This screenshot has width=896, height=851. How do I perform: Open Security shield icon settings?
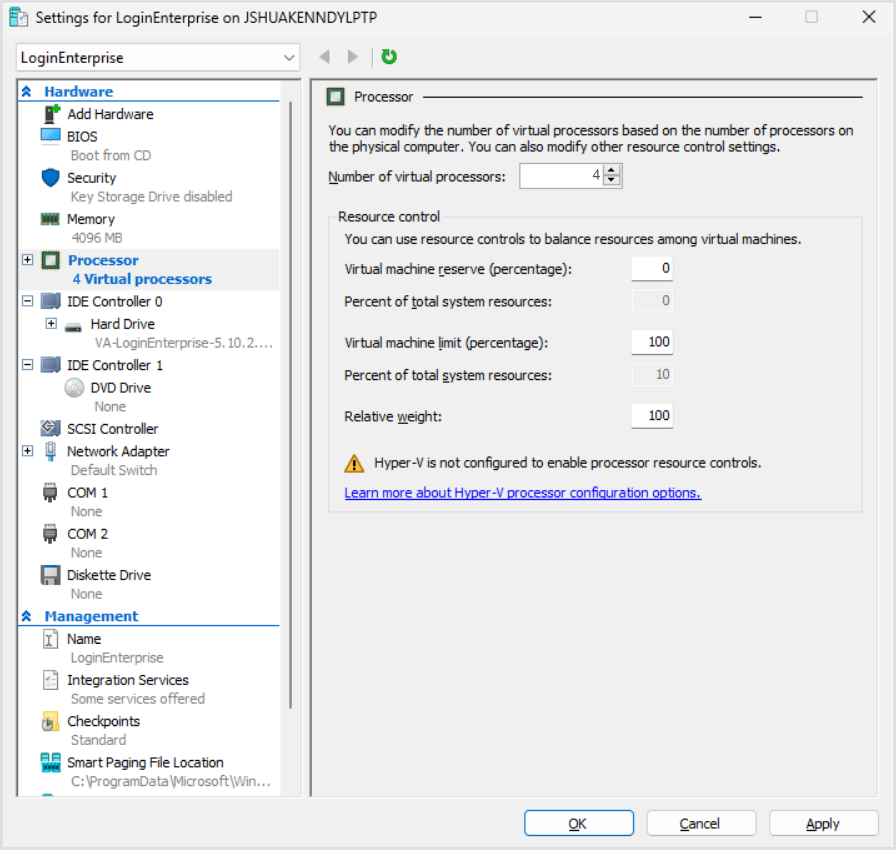(x=51, y=178)
